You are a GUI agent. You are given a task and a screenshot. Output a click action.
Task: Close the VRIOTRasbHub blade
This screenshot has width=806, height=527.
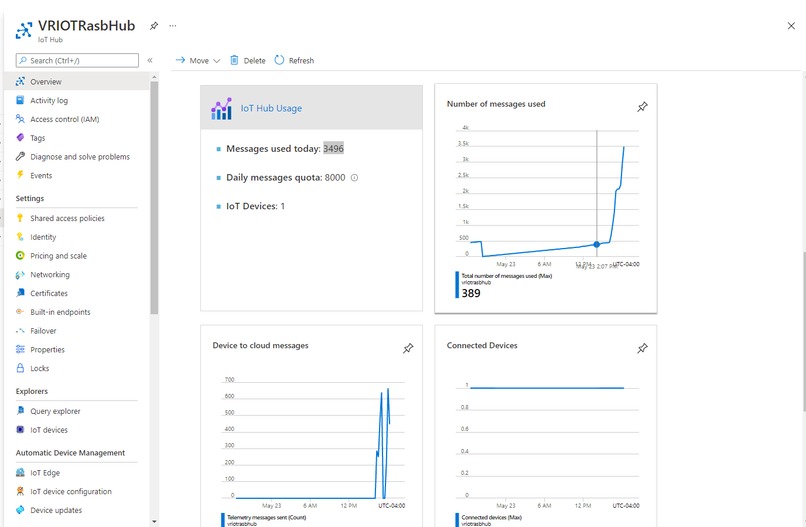[791, 26]
